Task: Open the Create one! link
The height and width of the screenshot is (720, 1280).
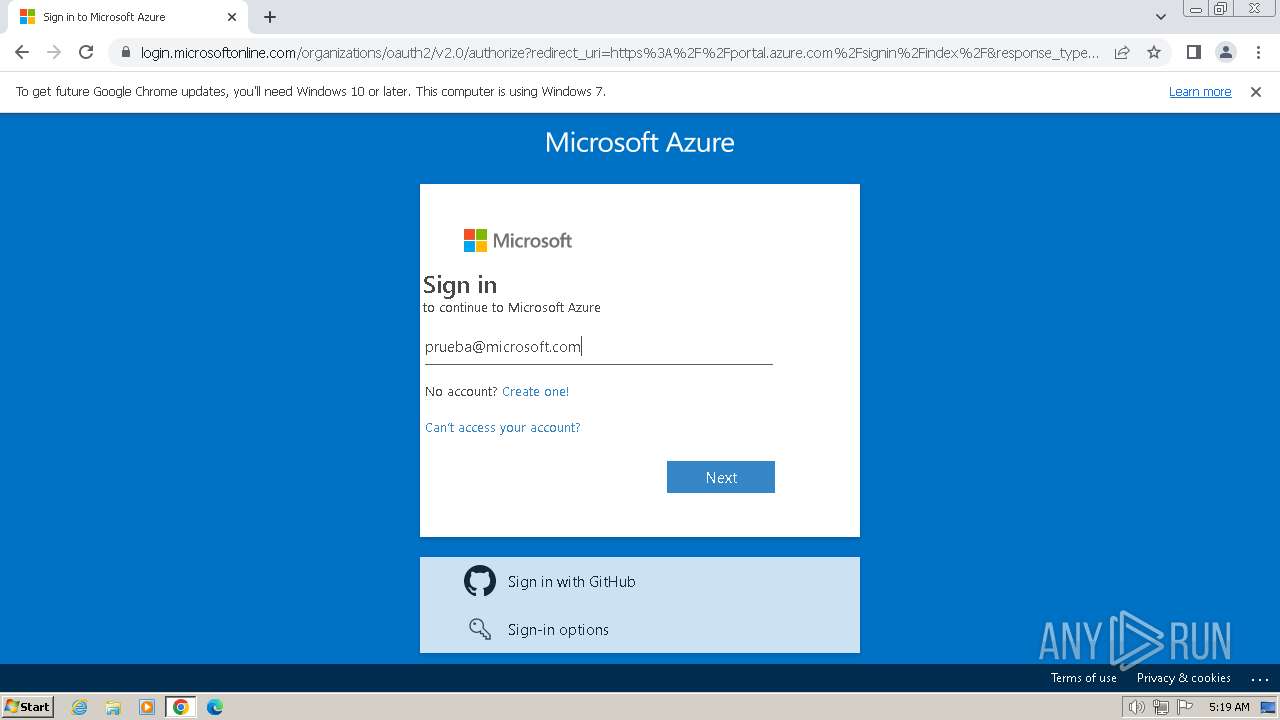Action: 535,392
